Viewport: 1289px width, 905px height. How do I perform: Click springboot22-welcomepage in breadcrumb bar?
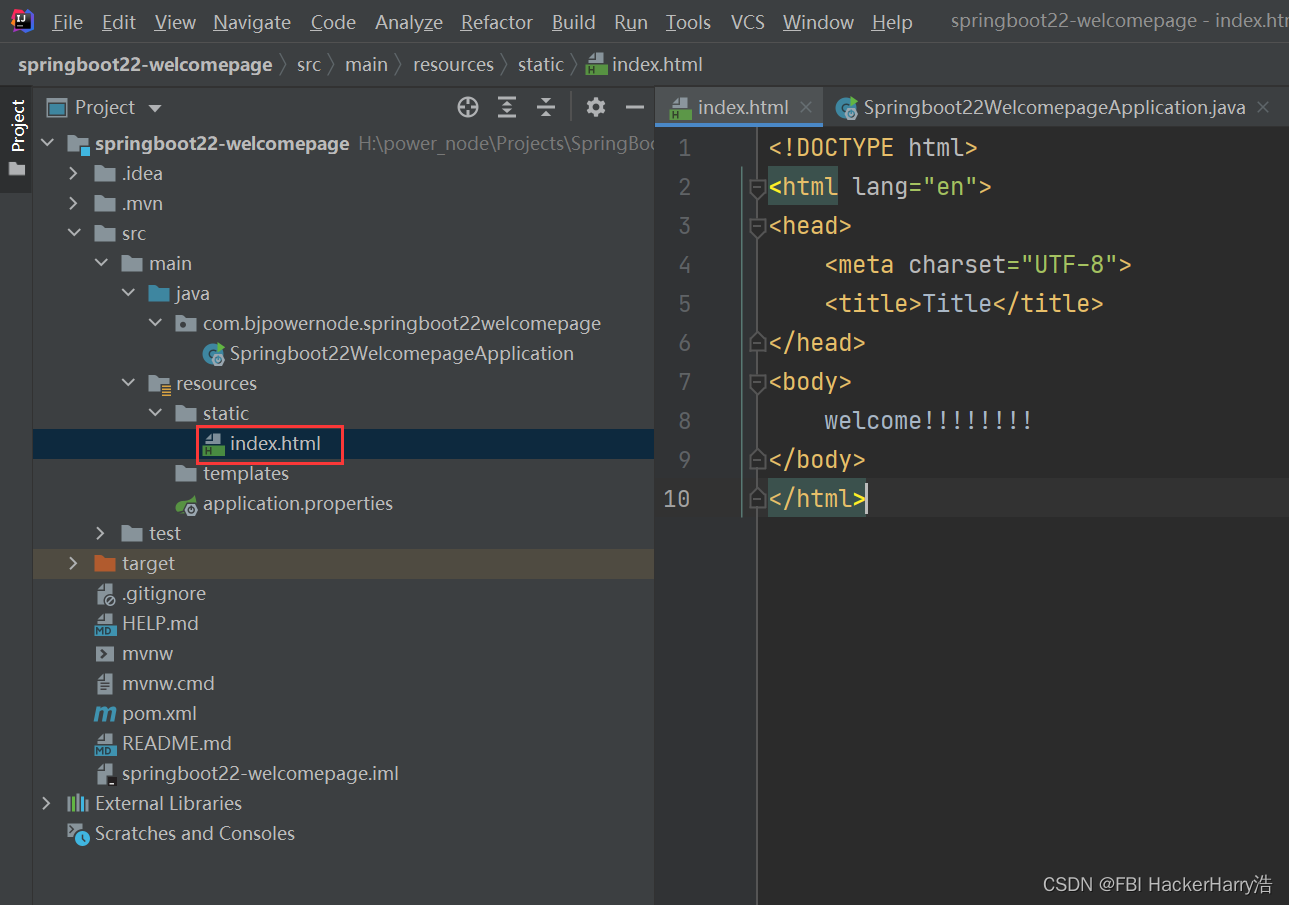(145, 65)
